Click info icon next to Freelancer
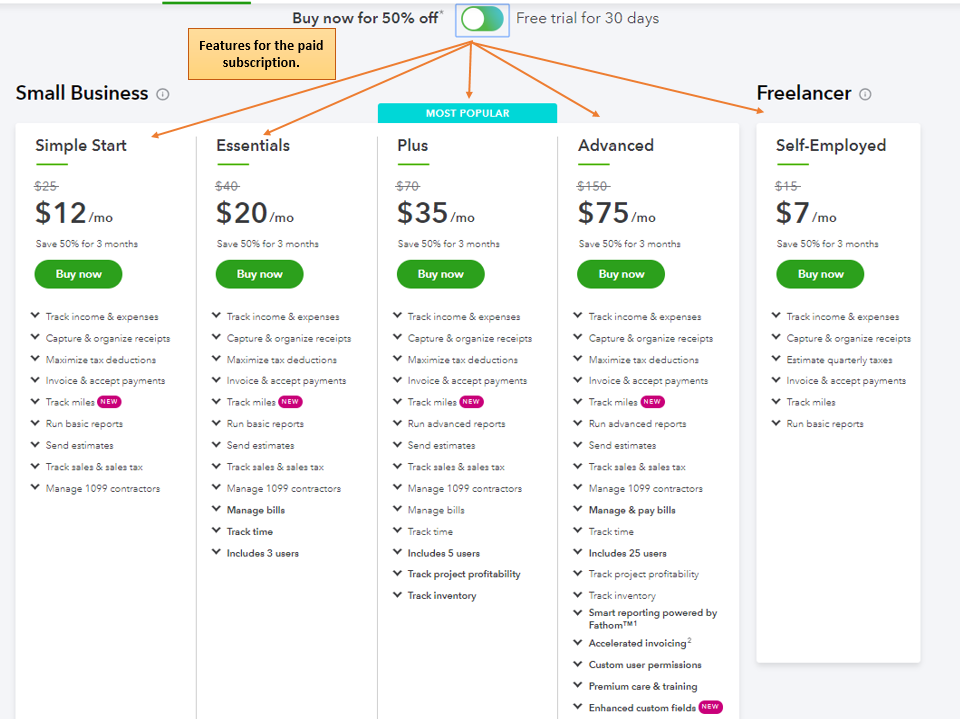 tap(865, 94)
